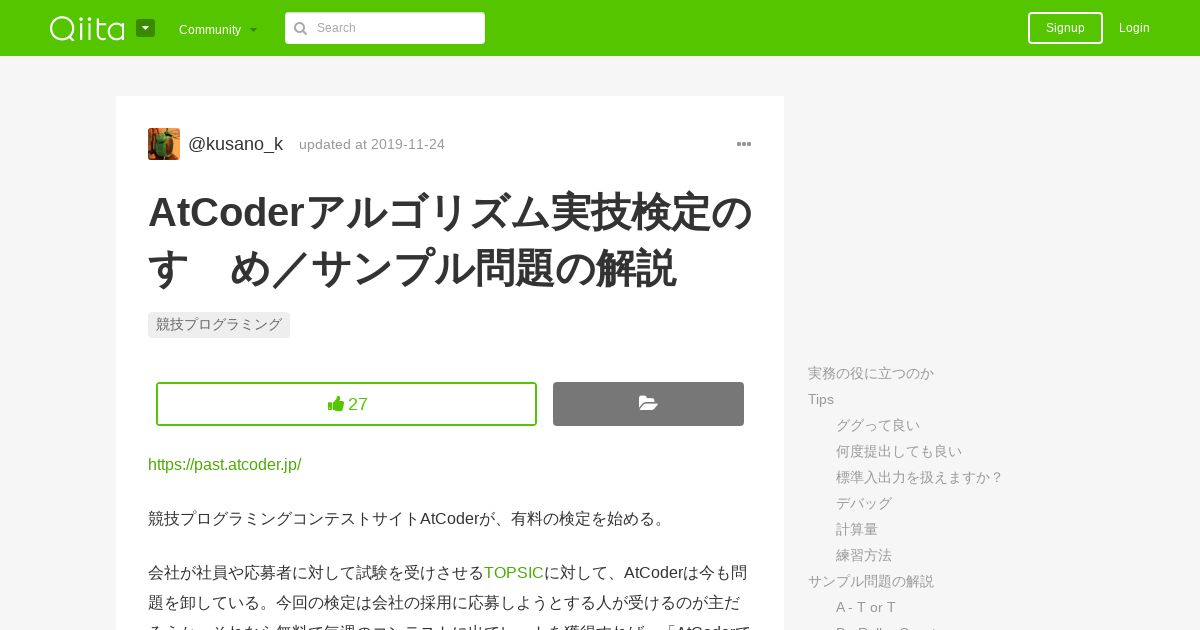Open the dropdown arrow beside Qiita logo

point(145,28)
